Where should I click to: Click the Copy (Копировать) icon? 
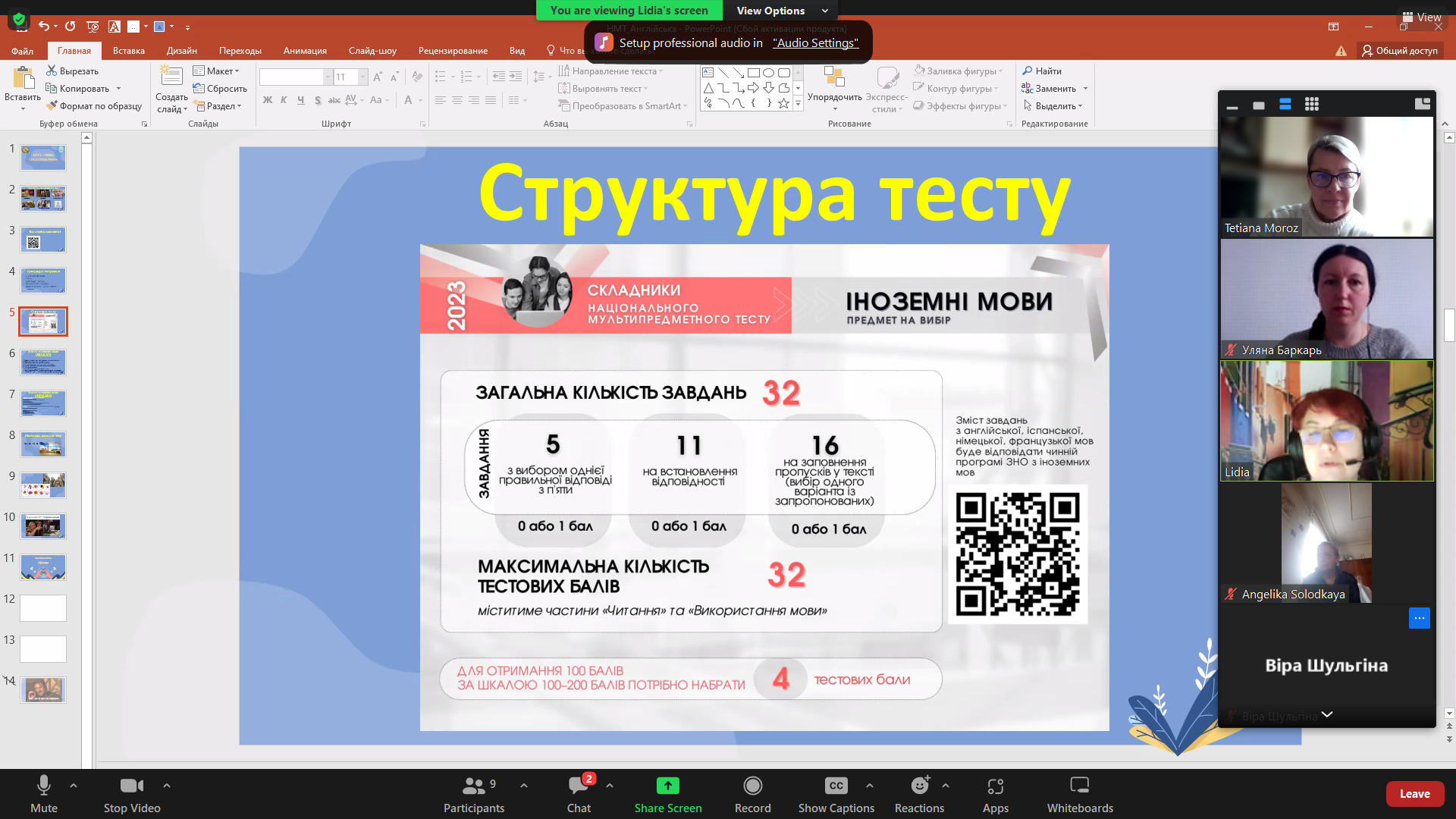[52, 88]
